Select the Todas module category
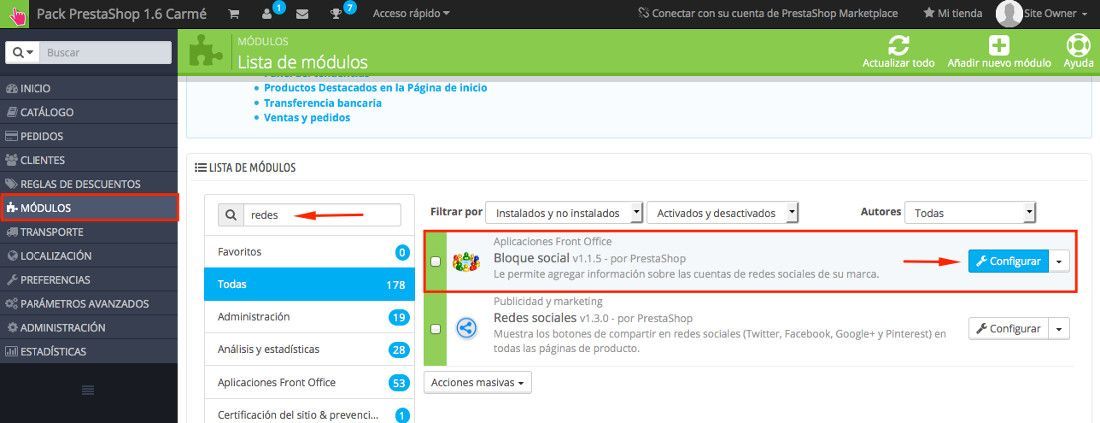Viewport: 1100px width, 423px height. (309, 284)
